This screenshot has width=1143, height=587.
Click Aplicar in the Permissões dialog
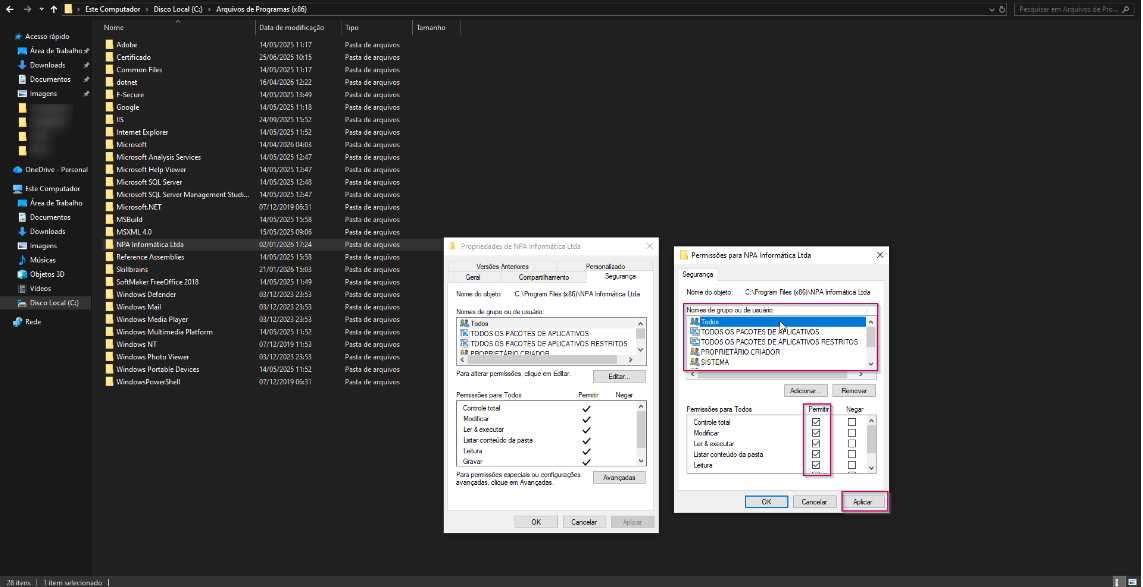click(x=863, y=502)
